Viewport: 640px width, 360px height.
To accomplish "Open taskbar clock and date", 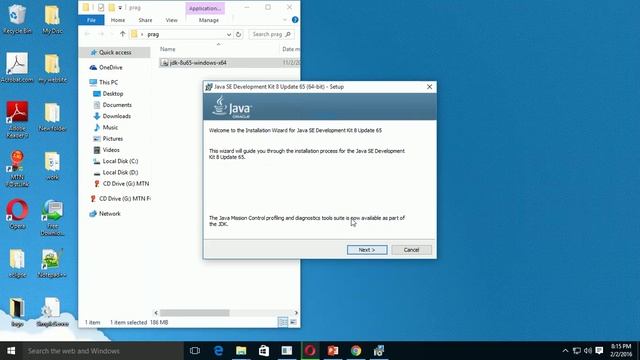I will [x=620, y=351].
